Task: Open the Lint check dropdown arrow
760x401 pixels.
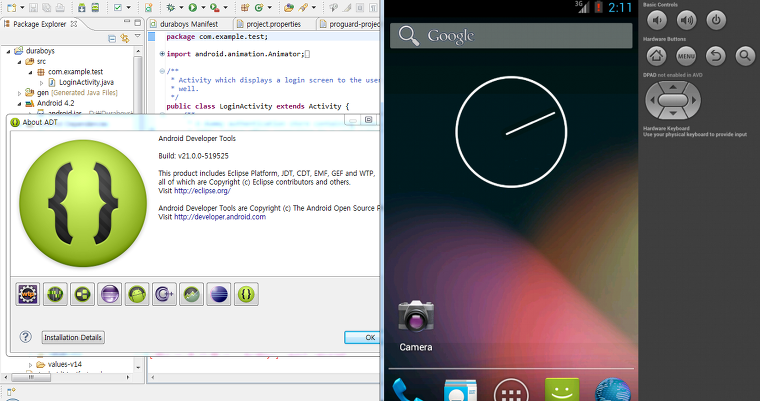Action: (x=128, y=8)
